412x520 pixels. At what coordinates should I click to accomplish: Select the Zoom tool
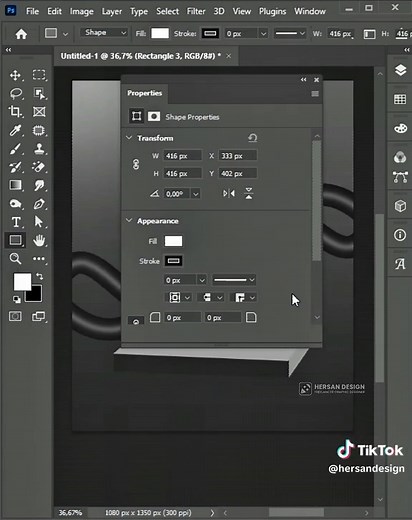[x=15, y=259]
